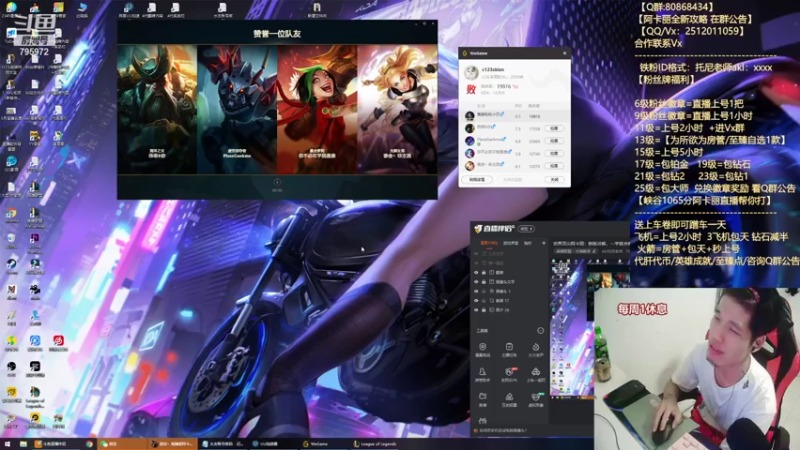Screen dimensions: 800x450
Task: Add a new scene with the plus icon
Action: pyautogui.click(x=544, y=243)
